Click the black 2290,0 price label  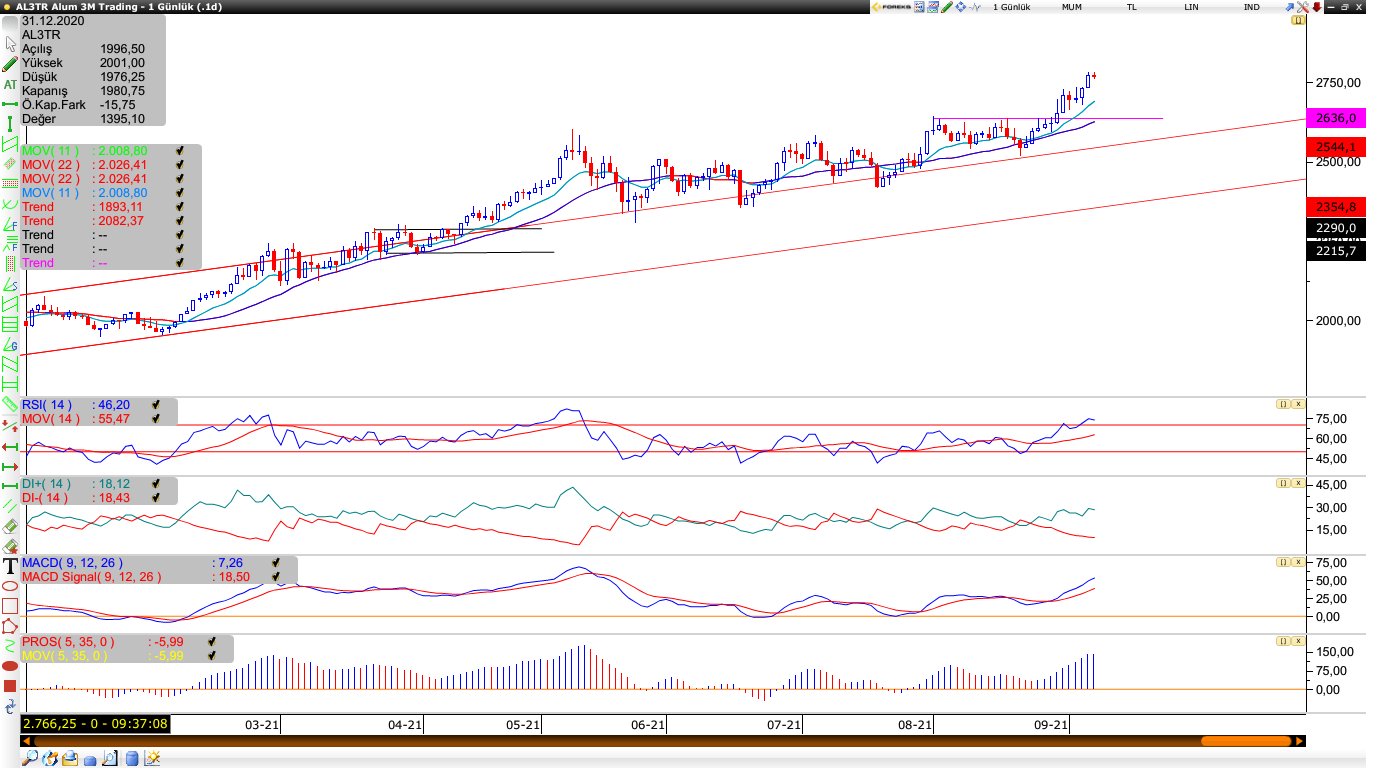point(1337,228)
